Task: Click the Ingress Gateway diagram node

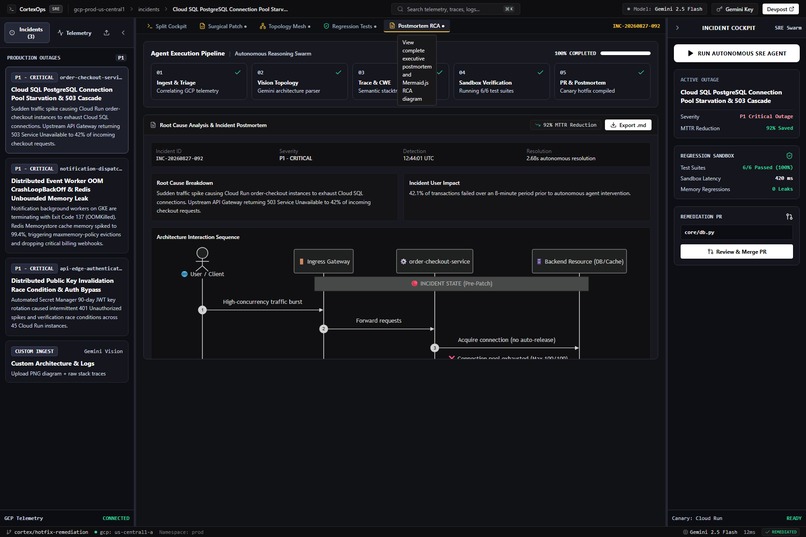Action: pyautogui.click(x=323, y=262)
